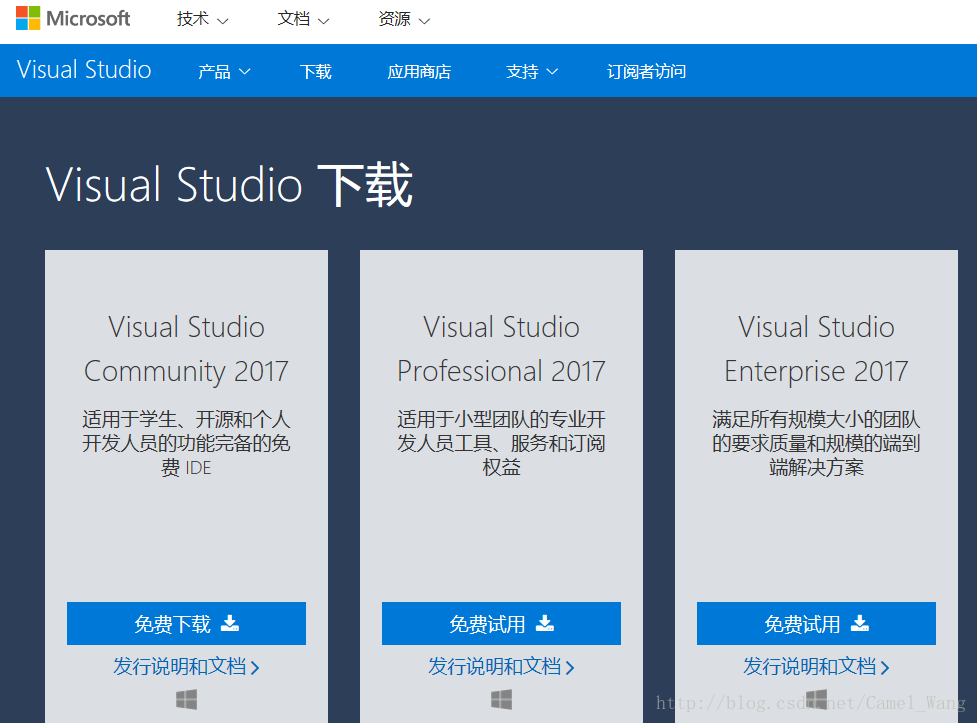
Task: Expand the 产品 menu in blue bar
Action: (x=224, y=72)
